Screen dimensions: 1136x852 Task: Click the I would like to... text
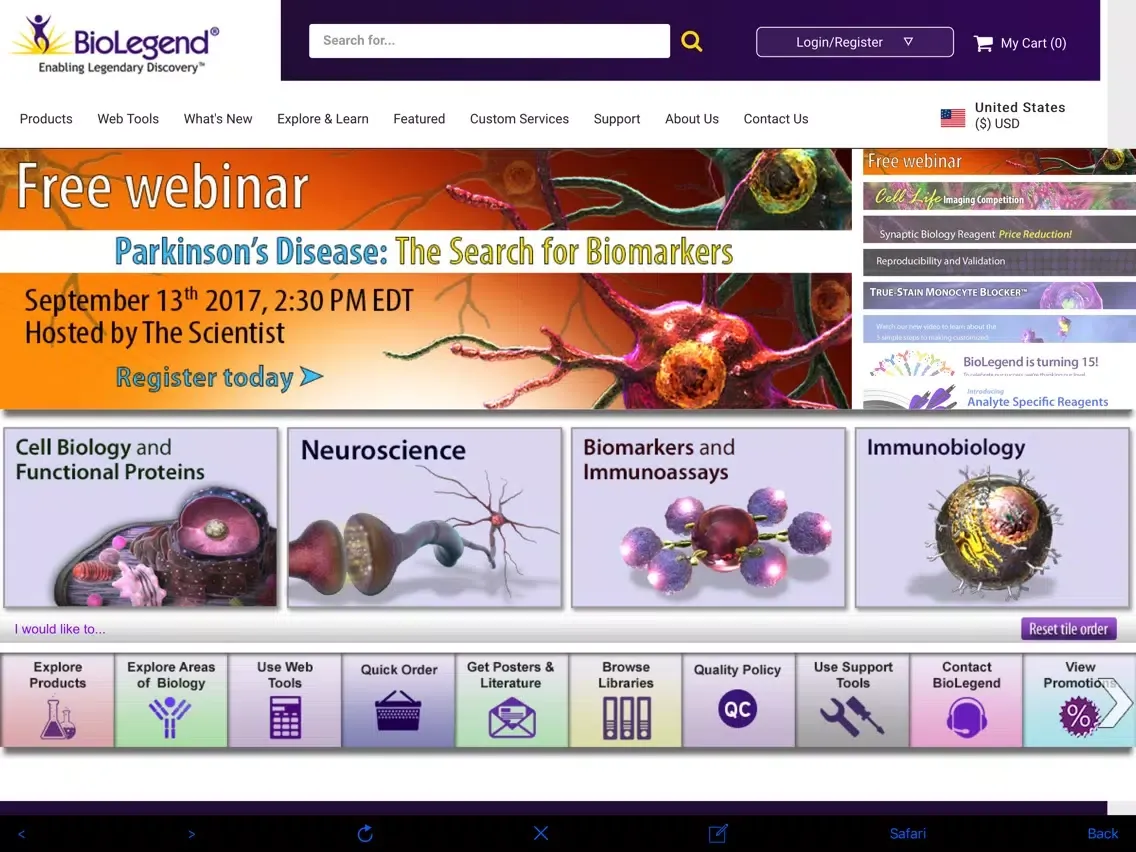pyautogui.click(x=60, y=629)
